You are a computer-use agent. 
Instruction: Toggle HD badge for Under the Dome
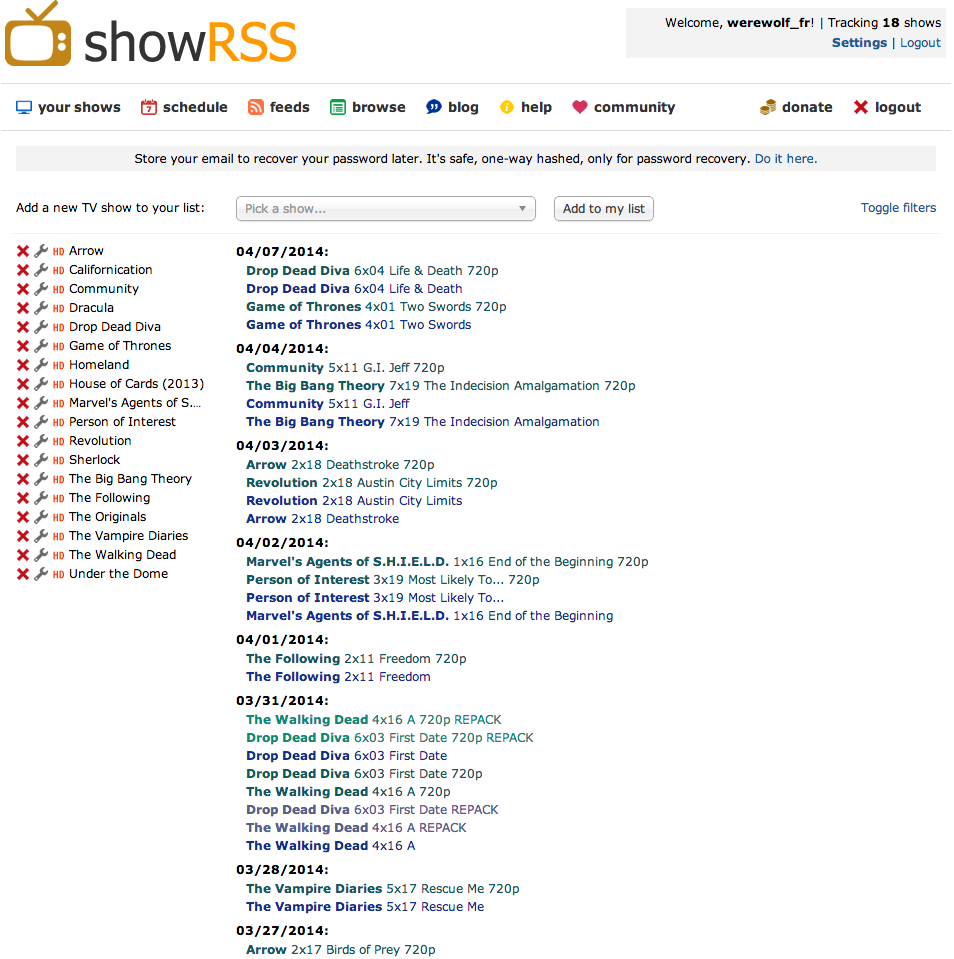click(x=59, y=574)
